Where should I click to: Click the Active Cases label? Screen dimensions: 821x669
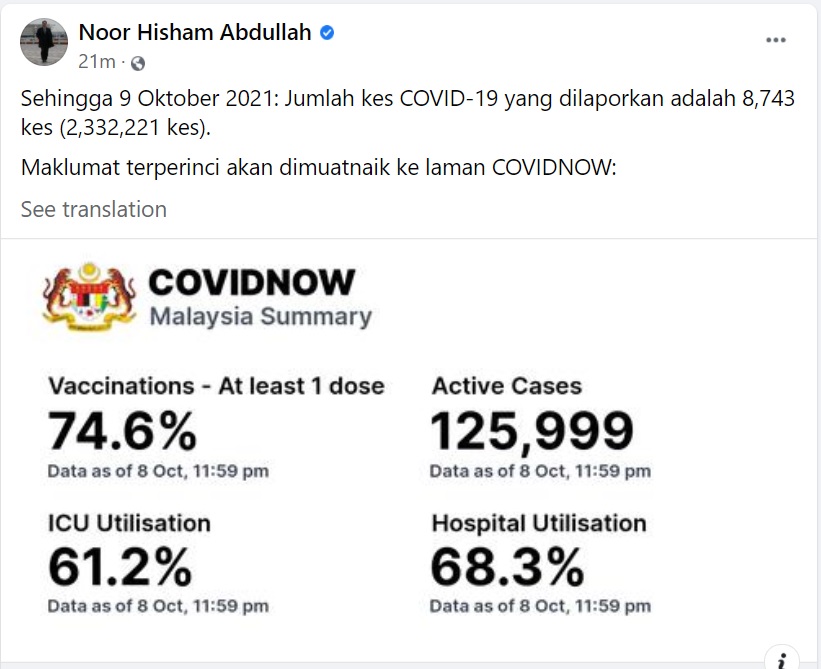click(x=507, y=386)
